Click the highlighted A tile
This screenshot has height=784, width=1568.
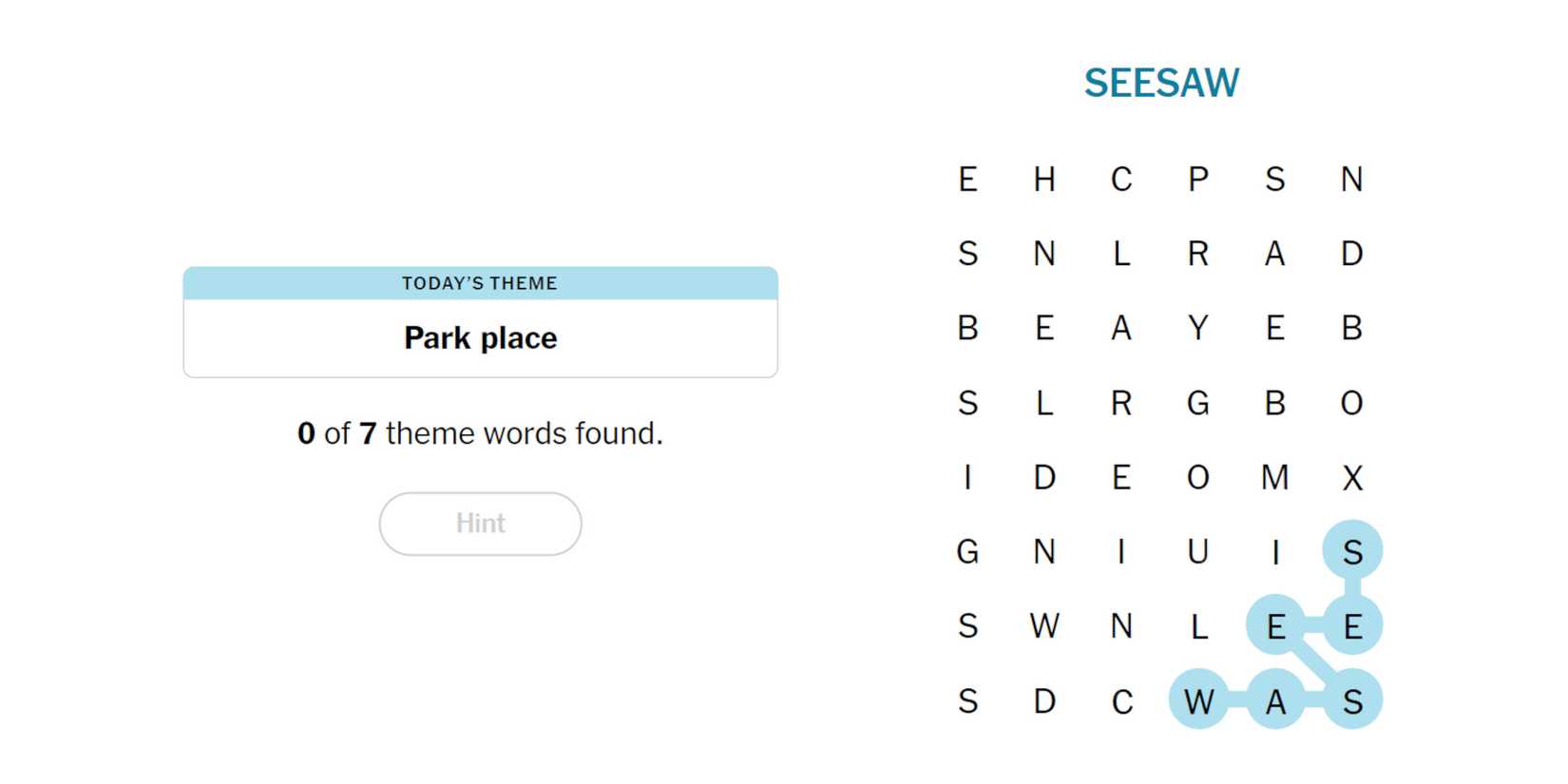coord(1275,700)
